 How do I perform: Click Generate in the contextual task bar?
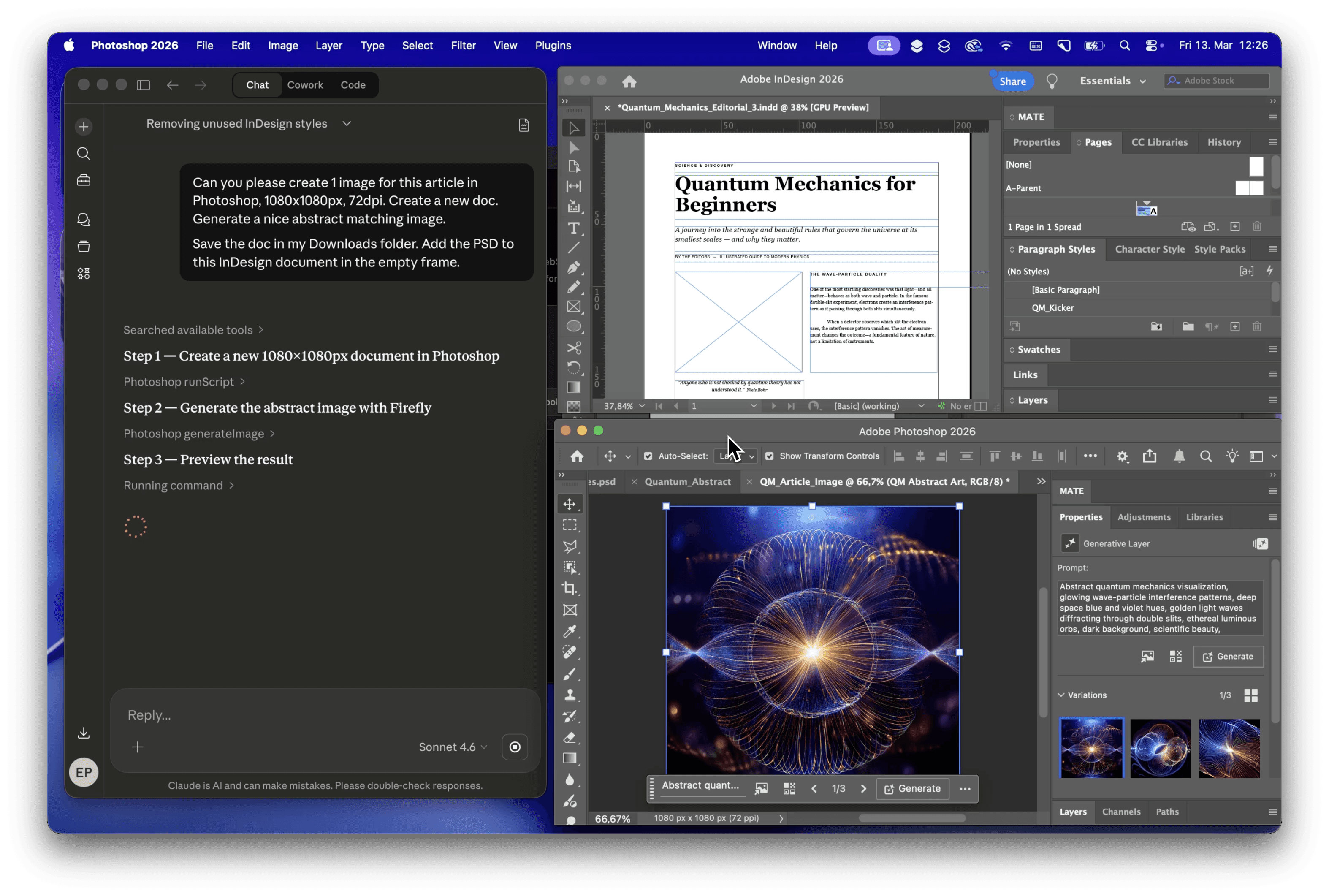click(911, 789)
